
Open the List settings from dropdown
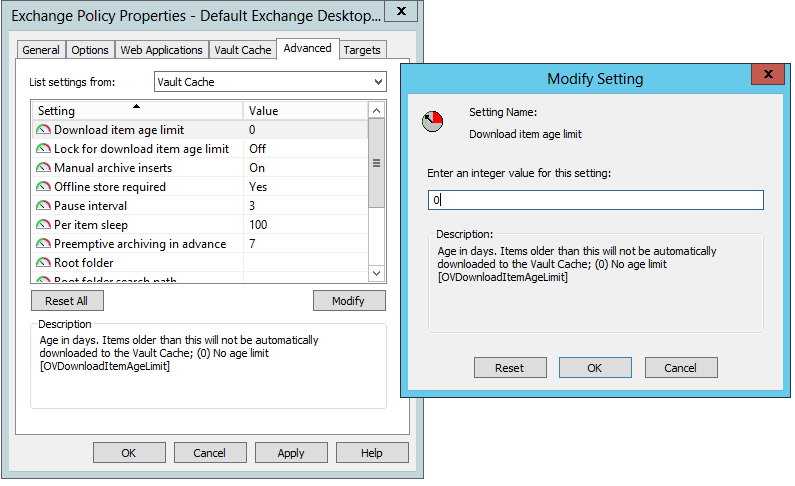(269, 82)
